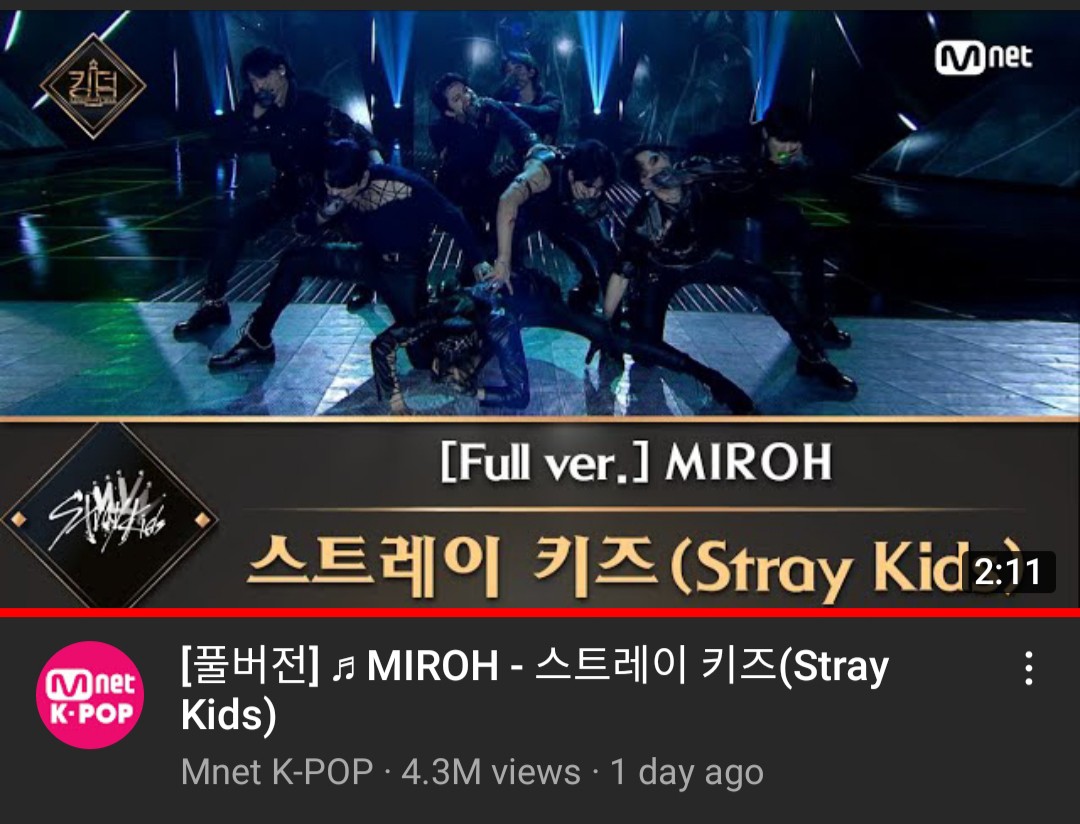Click the [Full ver.] MIROH caption banner

coord(636,462)
